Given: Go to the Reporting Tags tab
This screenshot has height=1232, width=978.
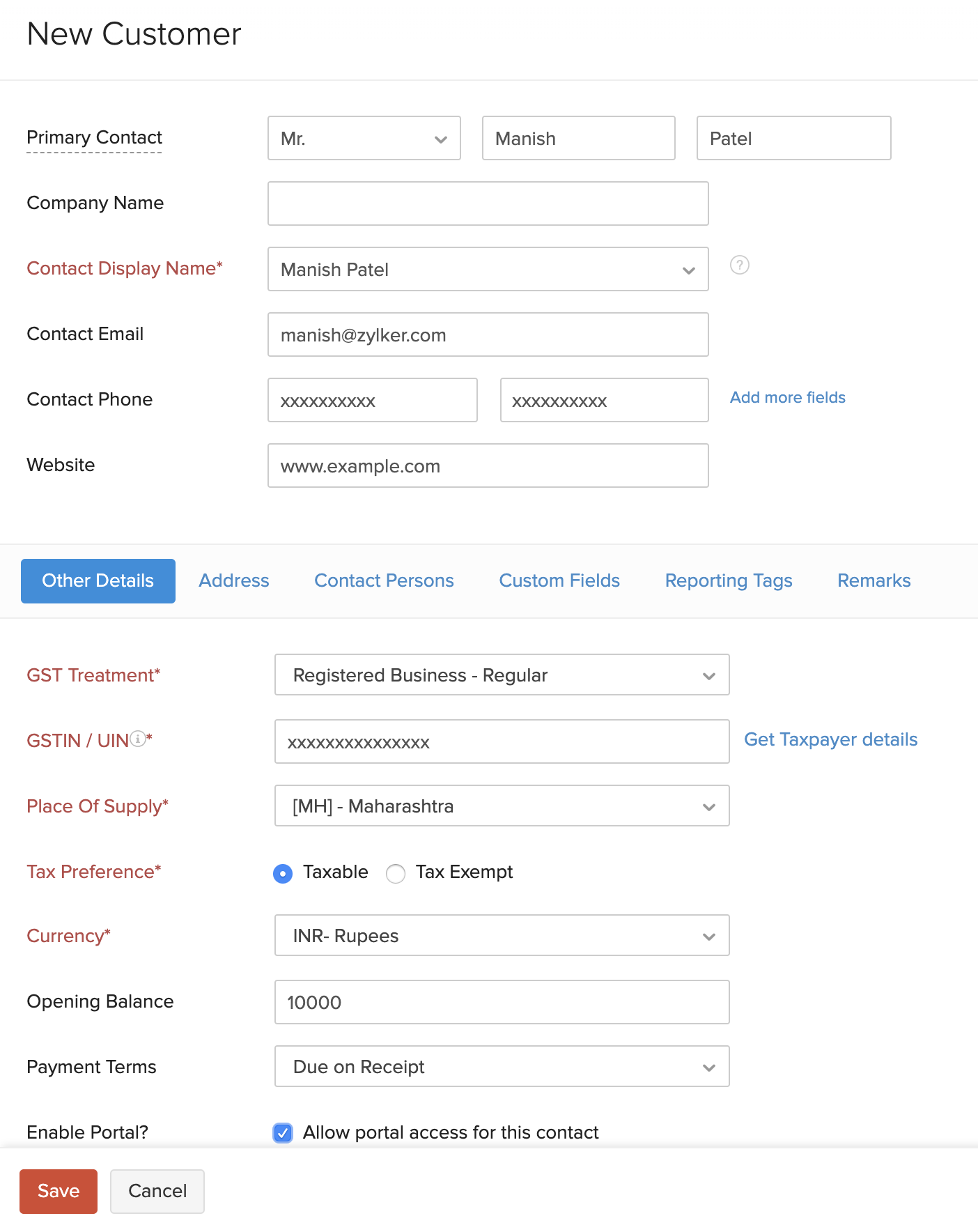Looking at the screenshot, I should click(x=729, y=581).
